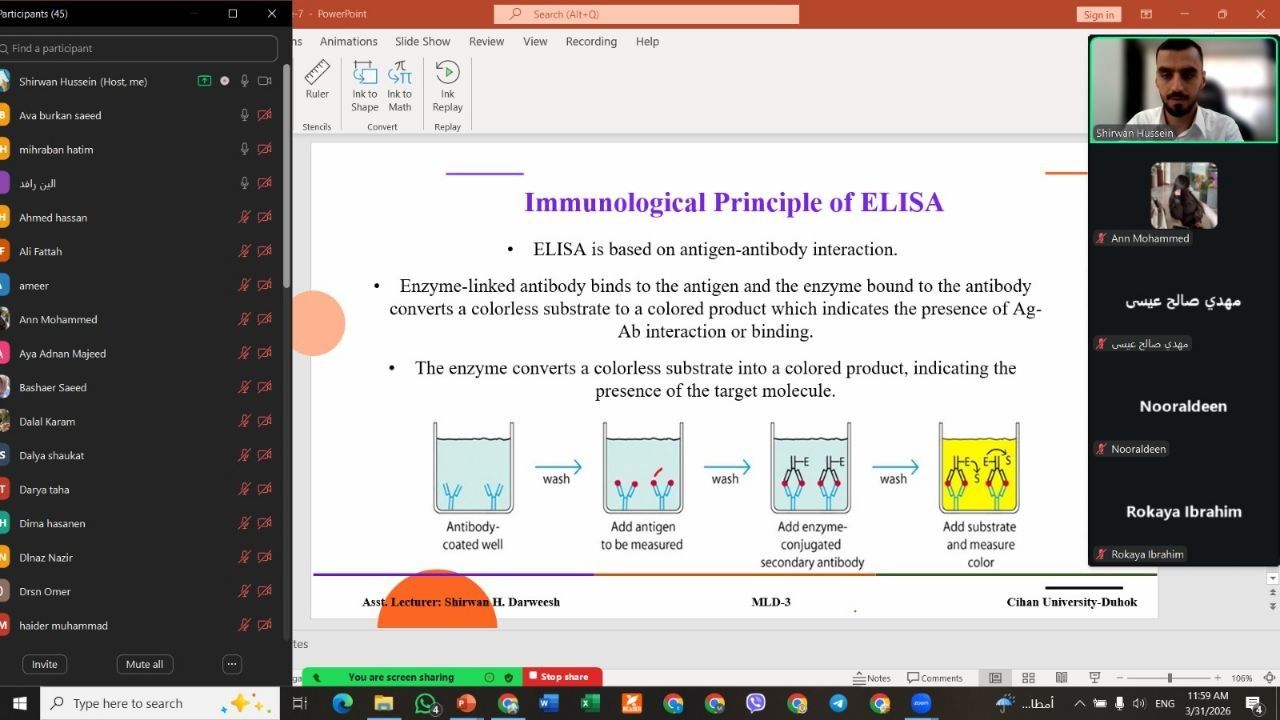Start Slide Show from status bar icon
This screenshot has width=1280, height=720.
(1094, 678)
